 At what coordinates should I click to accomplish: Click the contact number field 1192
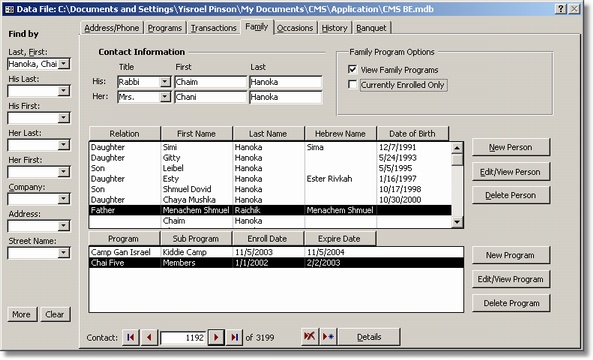coord(183,337)
